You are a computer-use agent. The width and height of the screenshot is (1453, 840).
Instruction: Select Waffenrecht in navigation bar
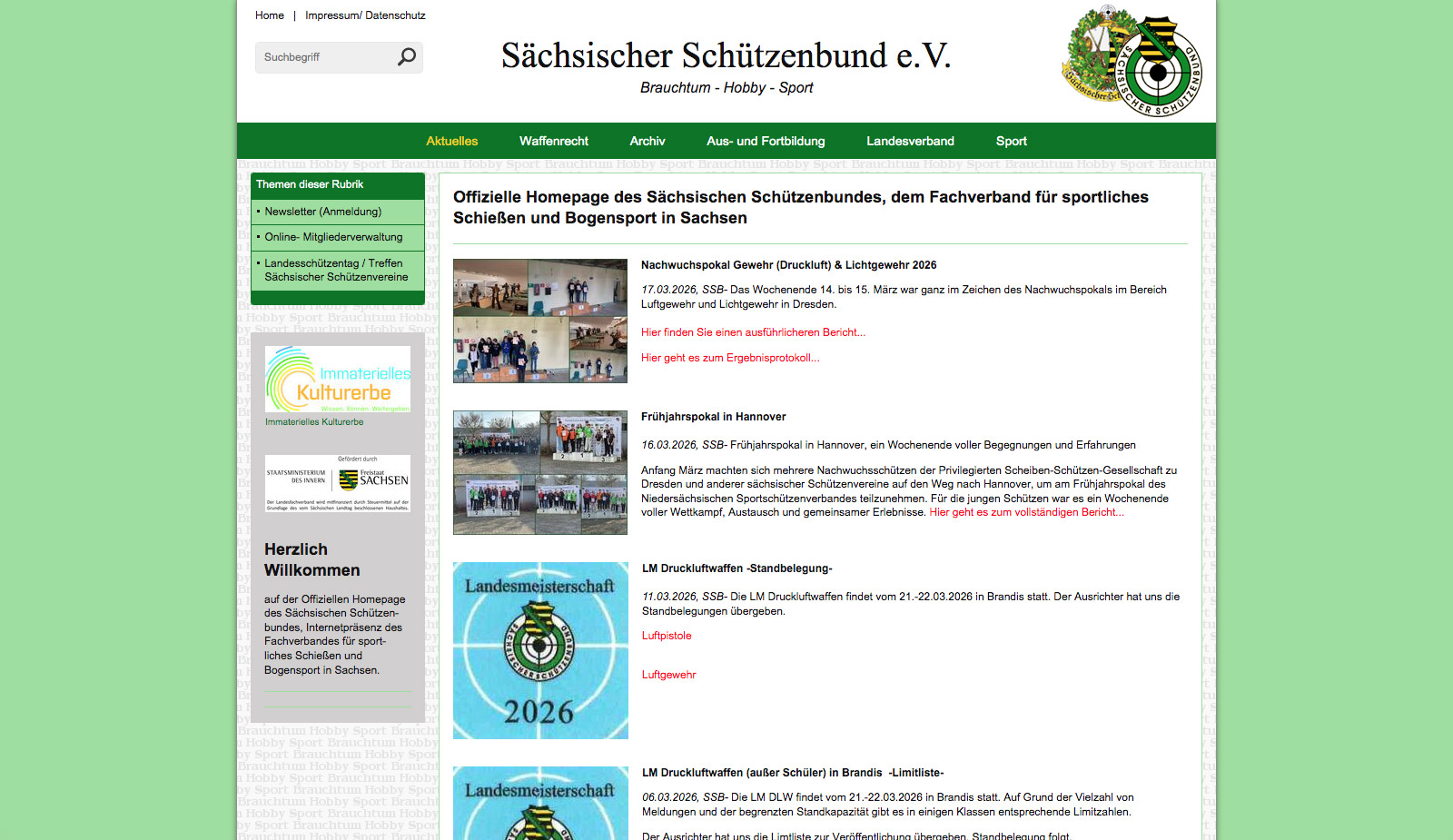[553, 141]
